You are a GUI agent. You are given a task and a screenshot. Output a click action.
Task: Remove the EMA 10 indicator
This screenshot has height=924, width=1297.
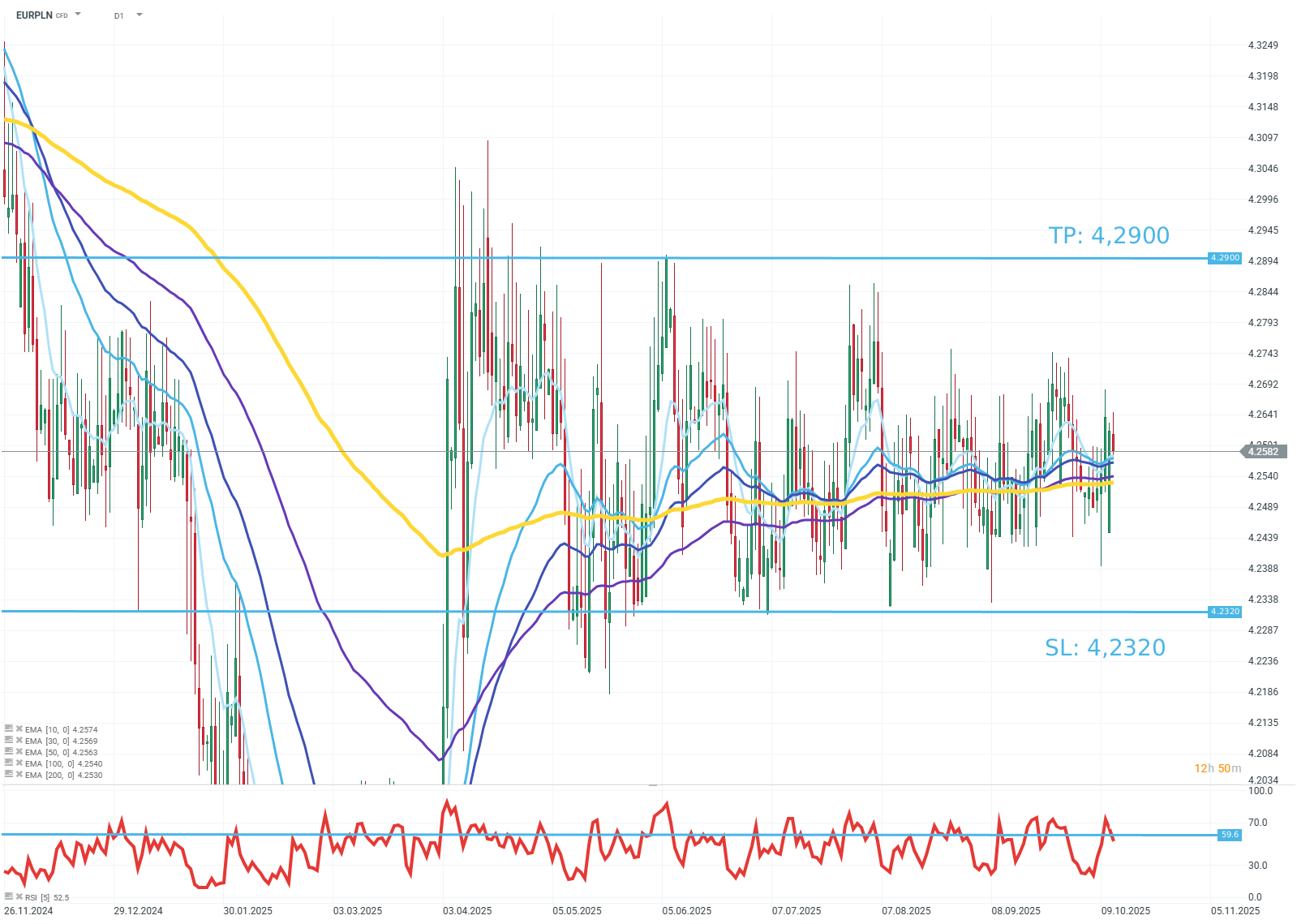[x=19, y=729]
